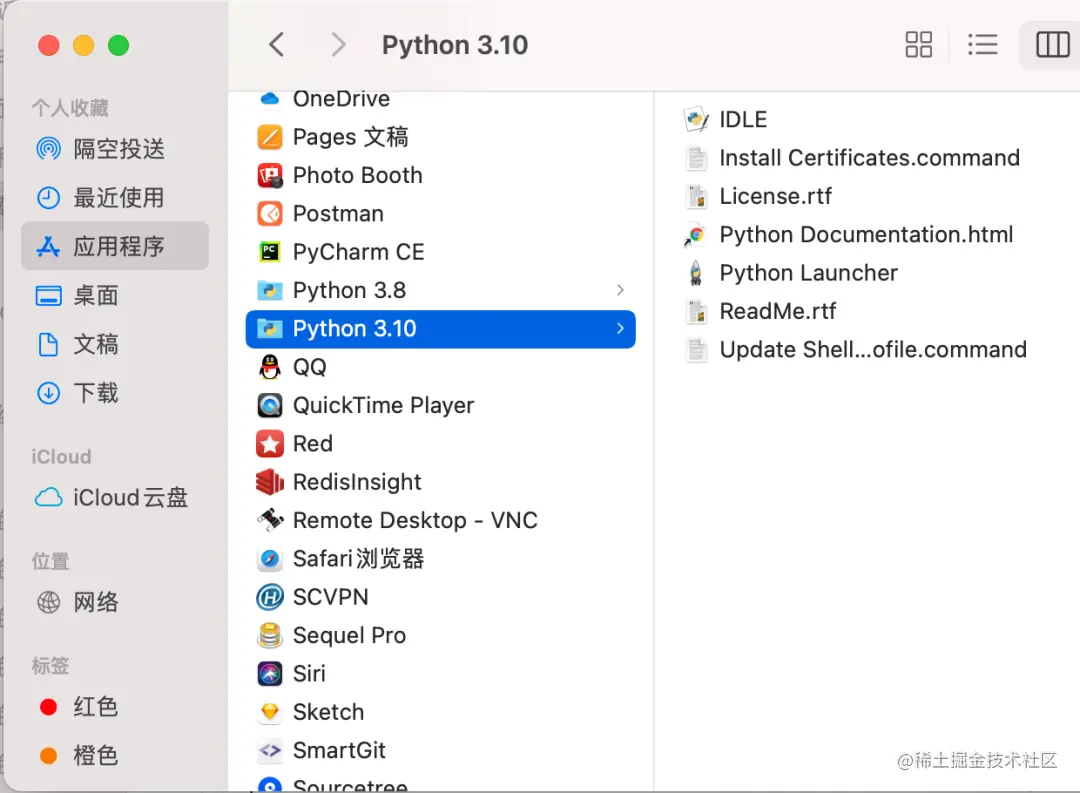This screenshot has height=793, width=1080.
Task: Click the Postman app icon
Action: click(x=269, y=214)
